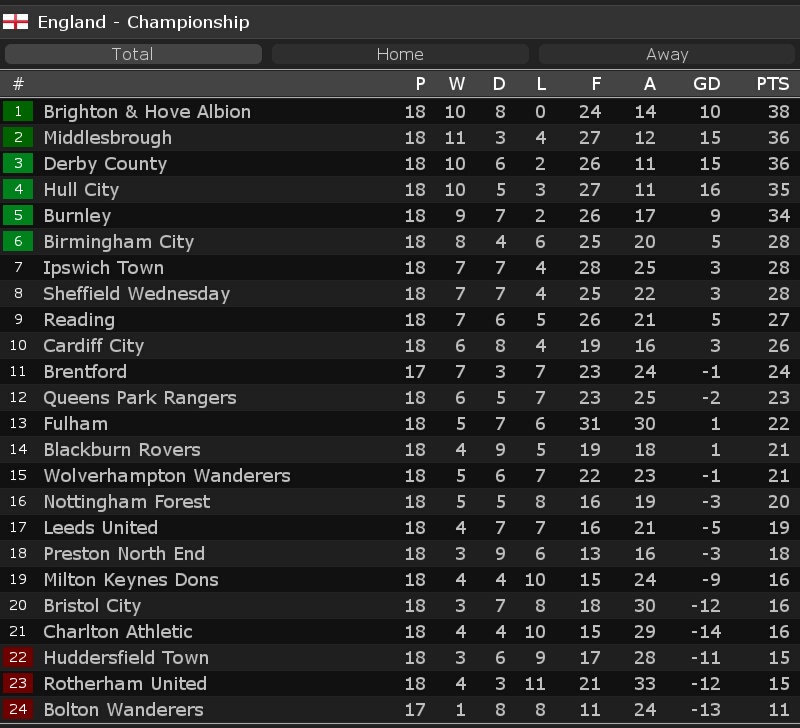Image resolution: width=800 pixels, height=728 pixels.
Task: Click the green position 2 badge
Action: tap(18, 137)
